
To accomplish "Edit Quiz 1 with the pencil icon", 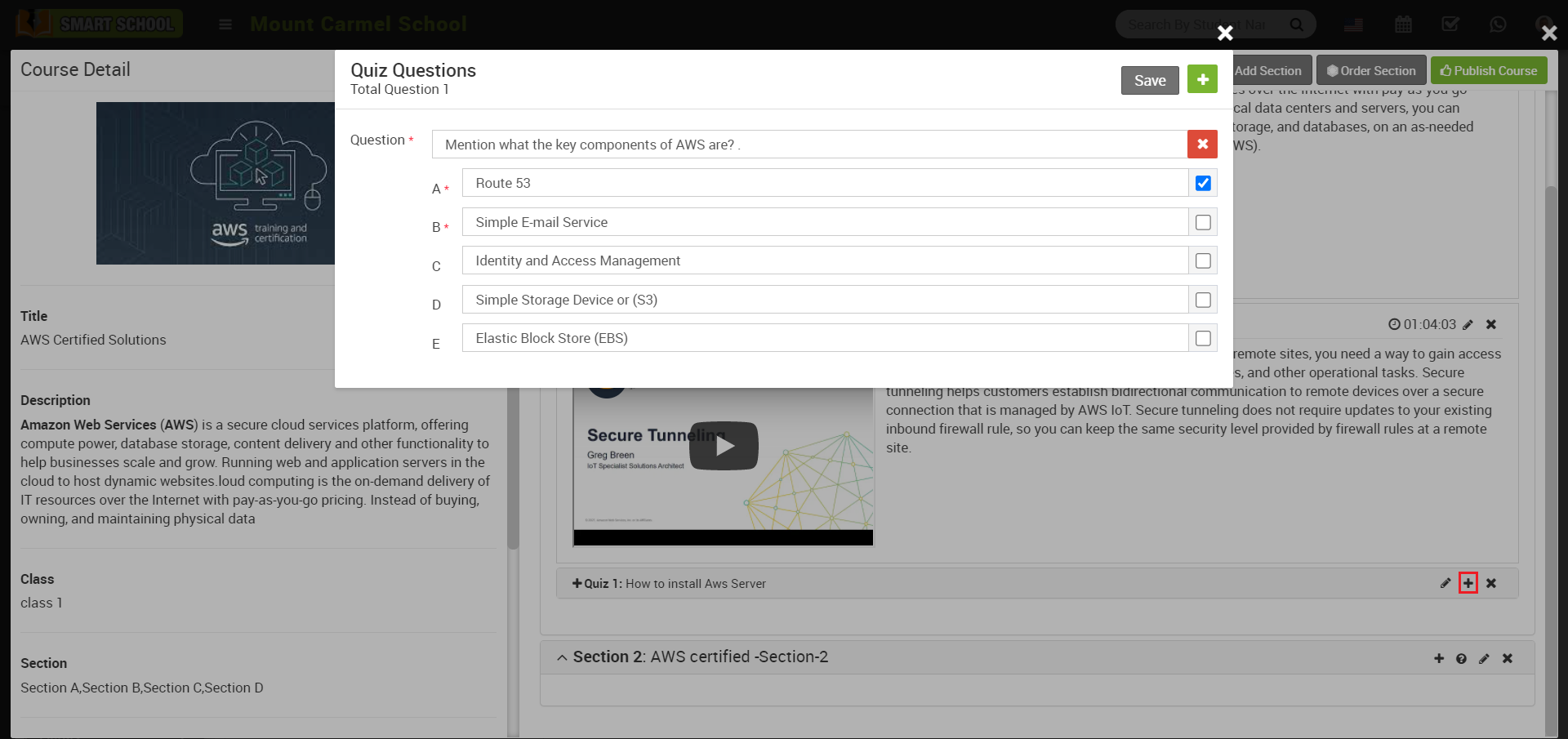I will pyautogui.click(x=1446, y=583).
